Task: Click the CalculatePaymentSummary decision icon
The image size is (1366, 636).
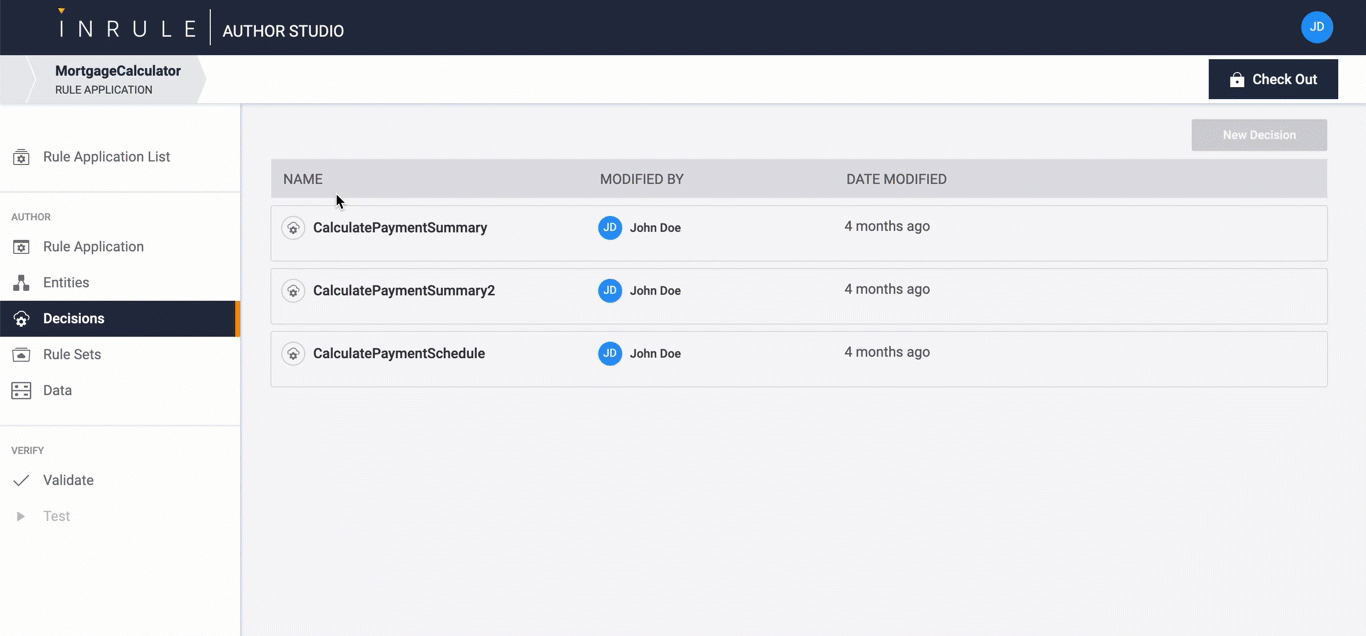Action: pos(293,227)
